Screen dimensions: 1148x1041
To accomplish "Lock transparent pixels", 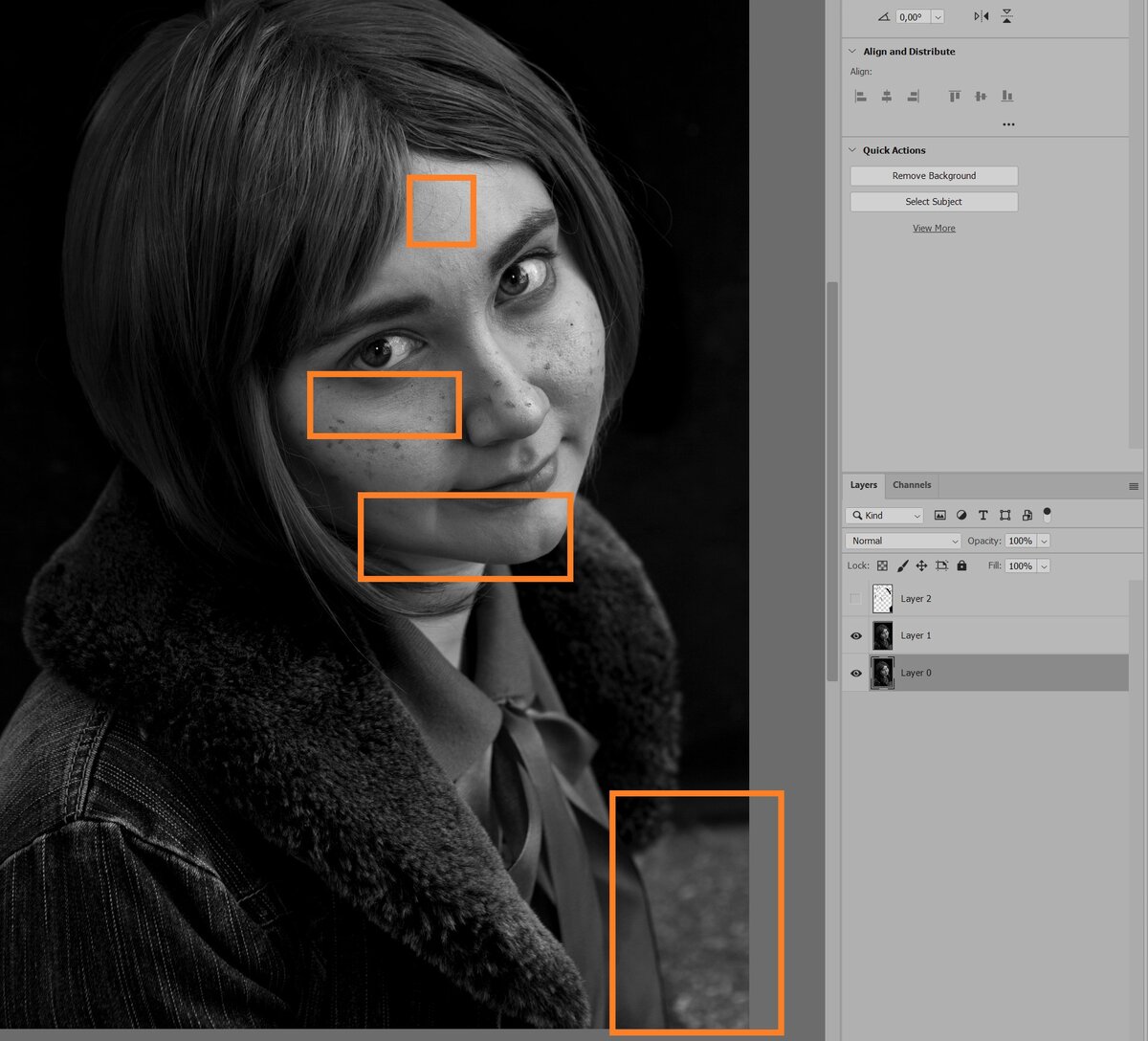I will (882, 565).
